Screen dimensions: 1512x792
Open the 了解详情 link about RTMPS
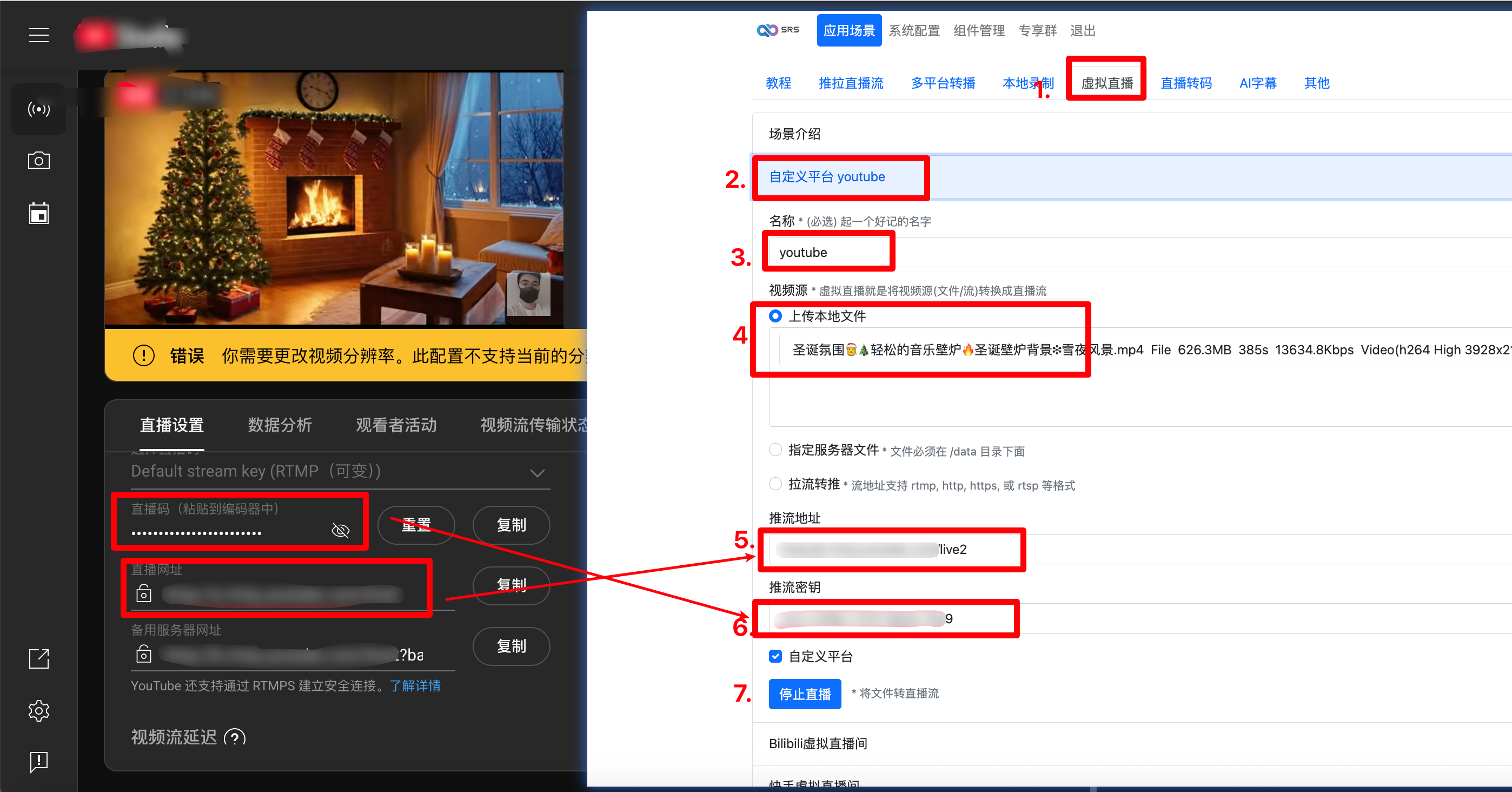tap(415, 686)
